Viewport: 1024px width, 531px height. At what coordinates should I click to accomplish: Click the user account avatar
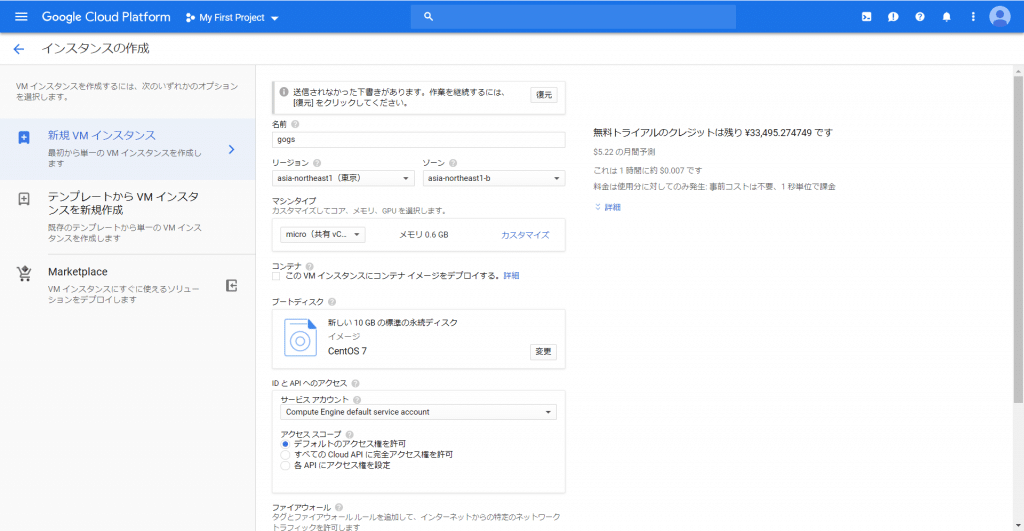(x=999, y=17)
